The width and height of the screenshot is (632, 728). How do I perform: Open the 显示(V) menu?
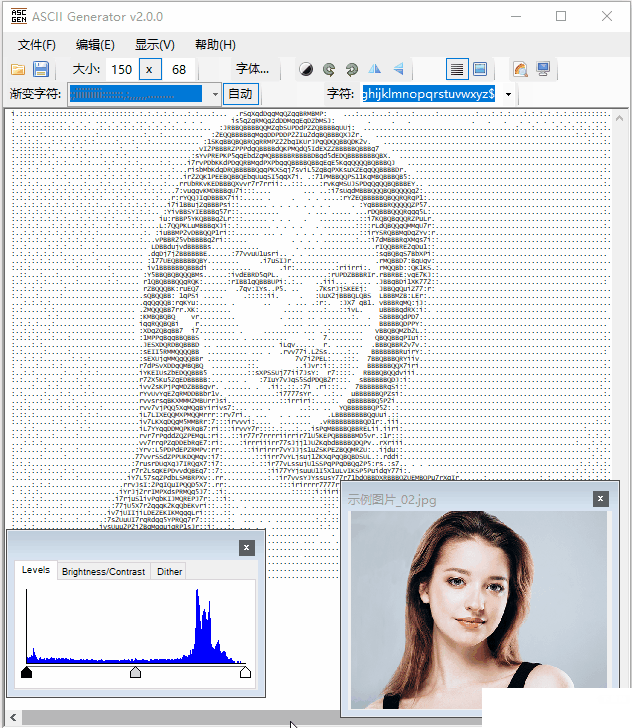pyautogui.click(x=155, y=45)
